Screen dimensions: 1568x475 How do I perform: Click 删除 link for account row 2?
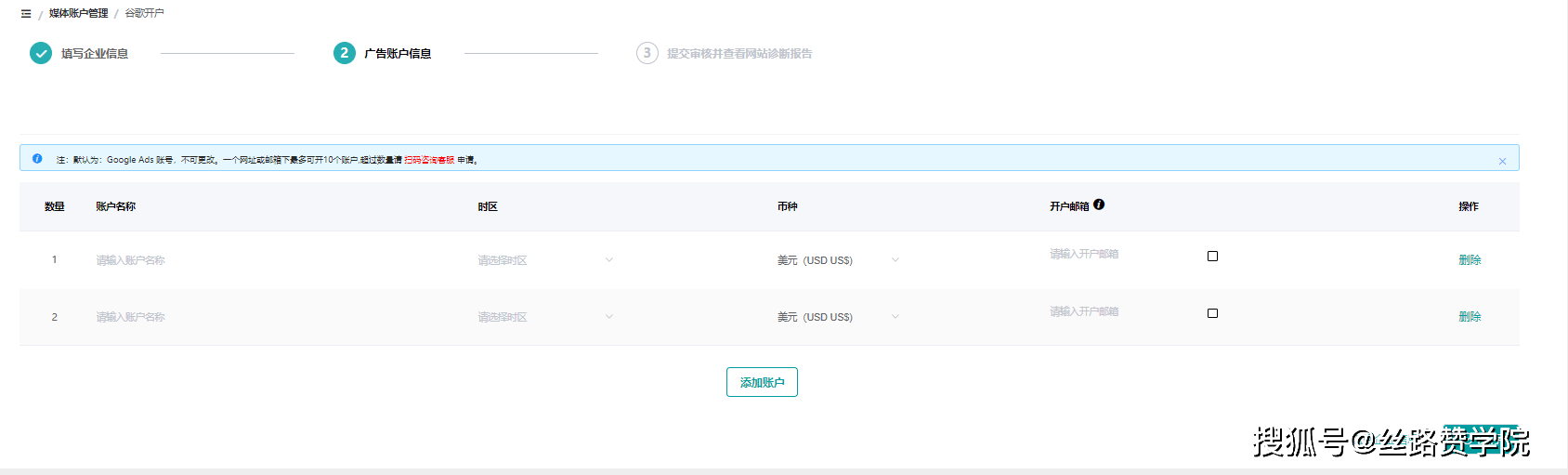tap(1470, 317)
